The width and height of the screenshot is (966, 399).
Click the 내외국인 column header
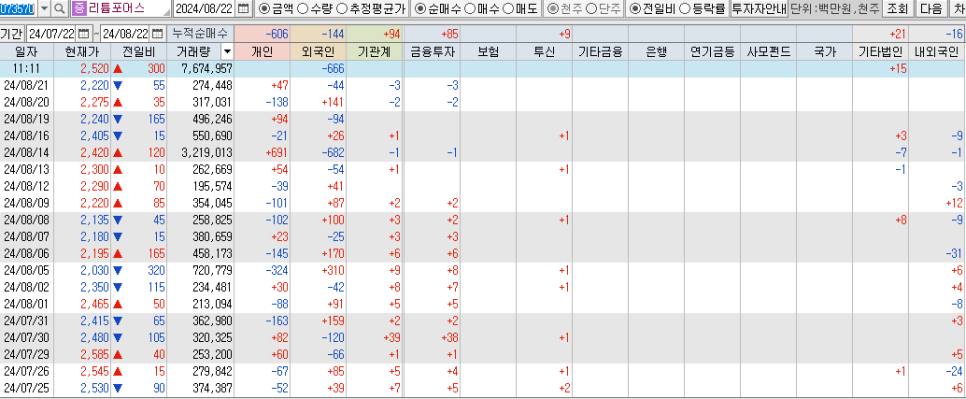[x=936, y=52]
